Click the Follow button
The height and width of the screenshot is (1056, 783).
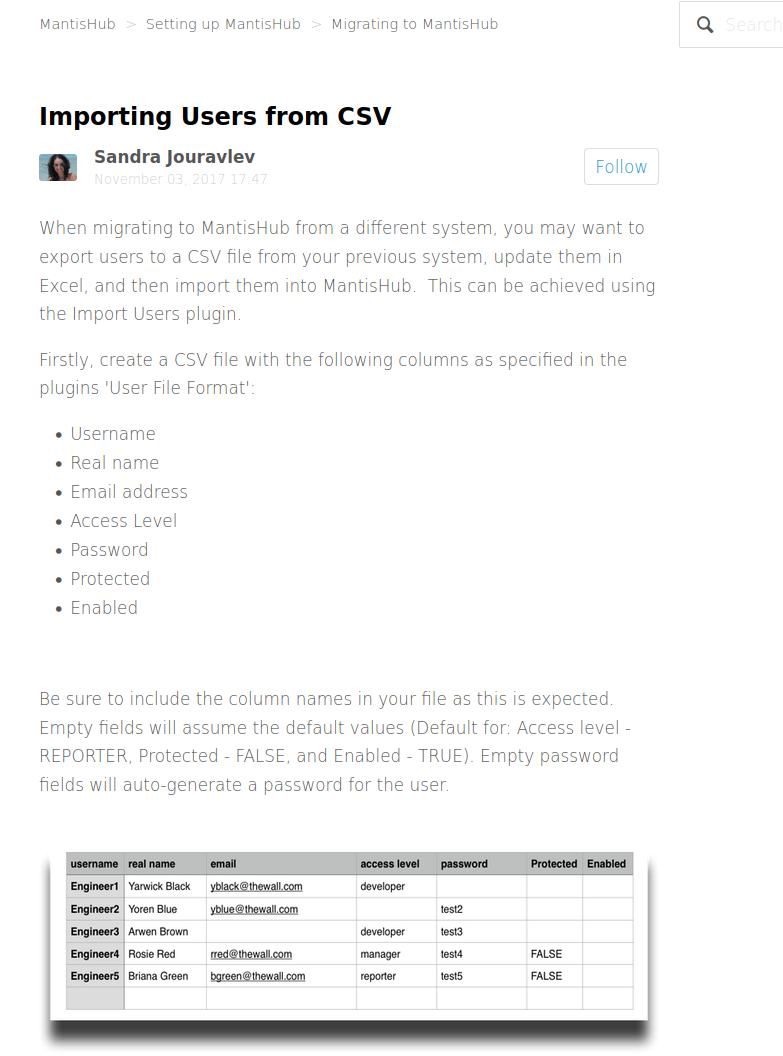pos(621,166)
